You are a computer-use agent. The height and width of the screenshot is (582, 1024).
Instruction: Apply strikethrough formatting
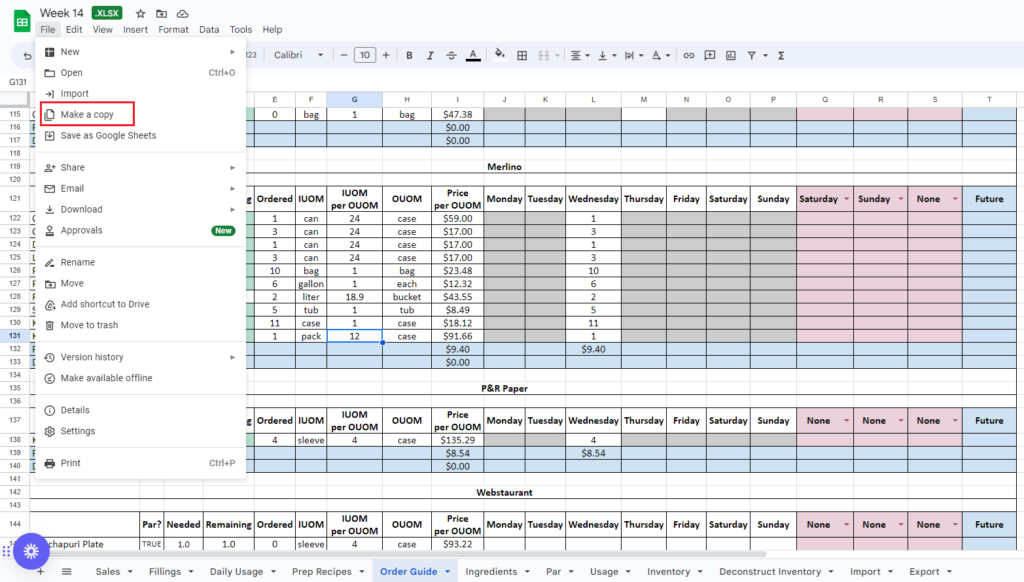(x=451, y=55)
